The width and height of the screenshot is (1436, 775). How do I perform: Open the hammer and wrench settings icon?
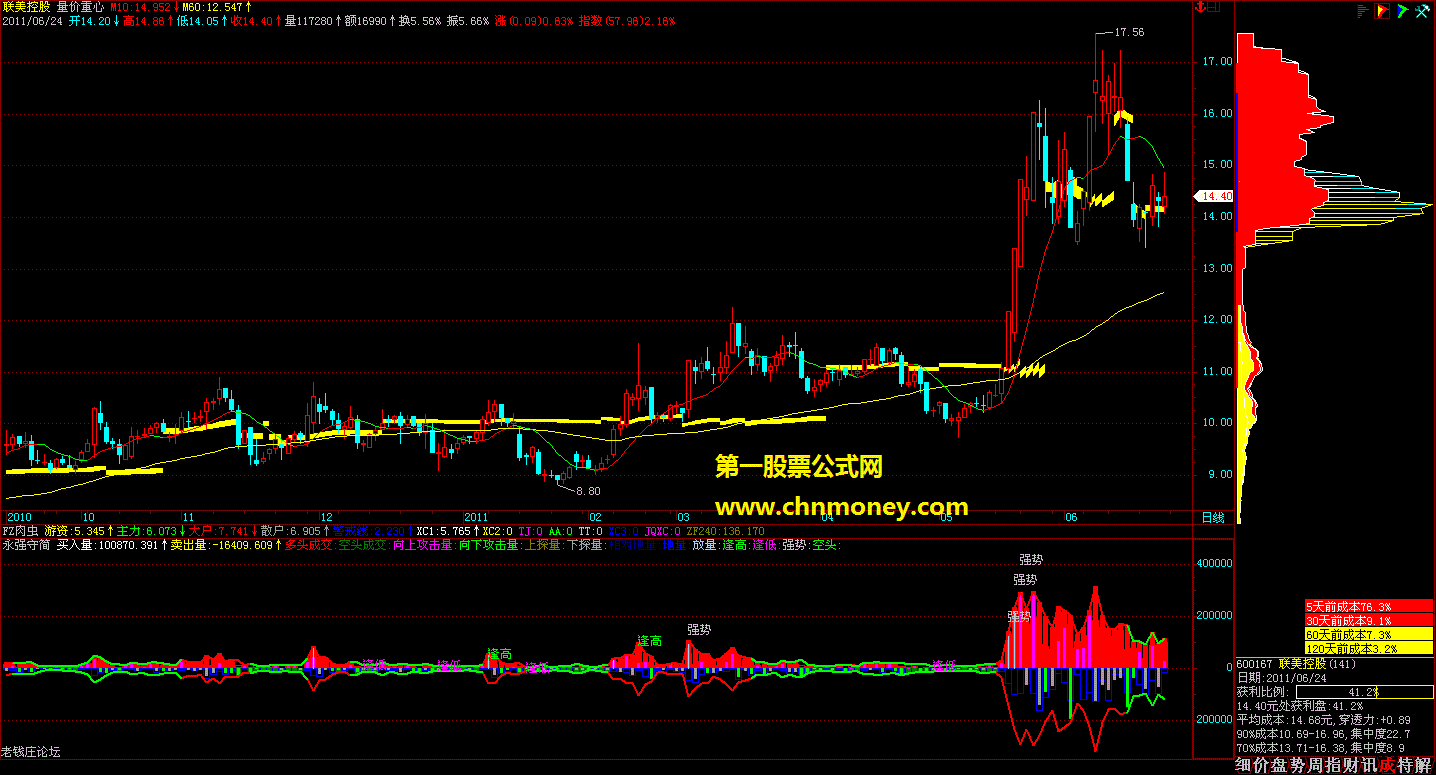[x=1424, y=11]
